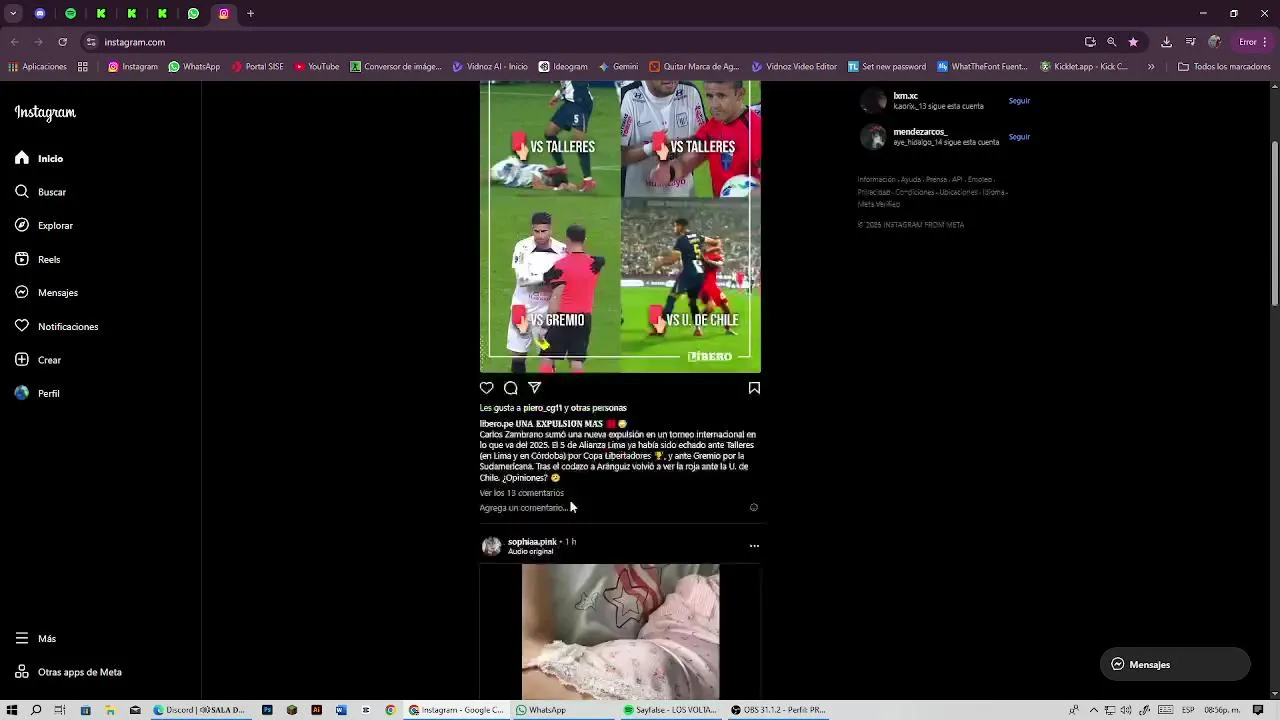
Task: Switch to the Discord browser tab
Action: click(40, 13)
